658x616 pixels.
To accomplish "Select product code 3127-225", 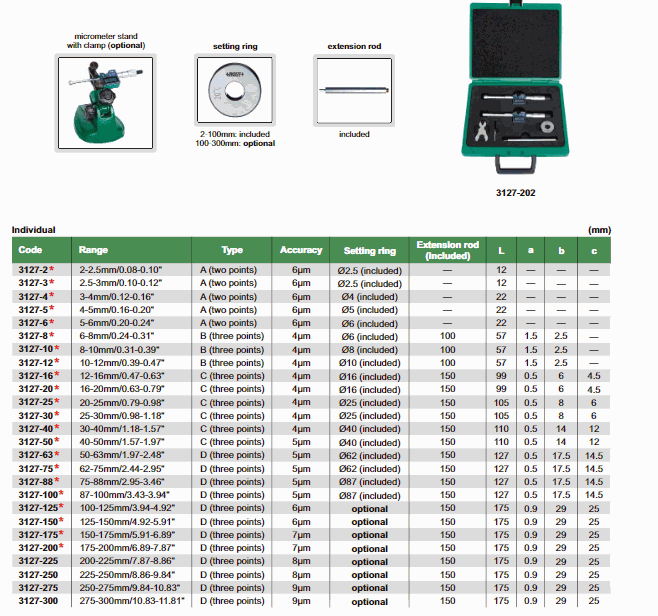I will [x=37, y=561].
